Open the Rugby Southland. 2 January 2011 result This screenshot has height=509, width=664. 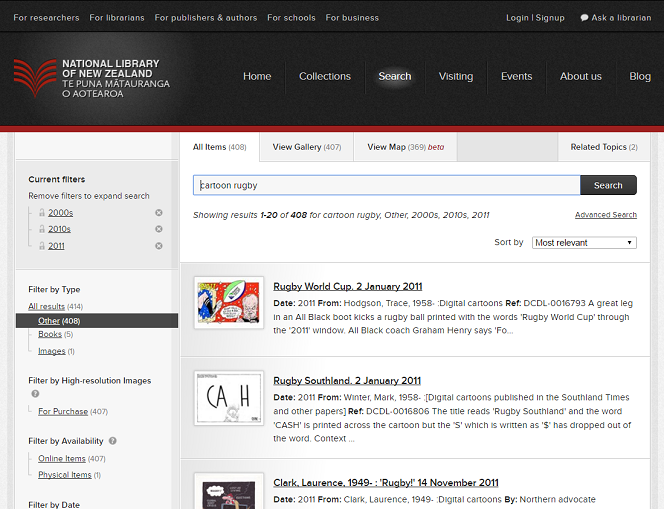tap(347, 381)
